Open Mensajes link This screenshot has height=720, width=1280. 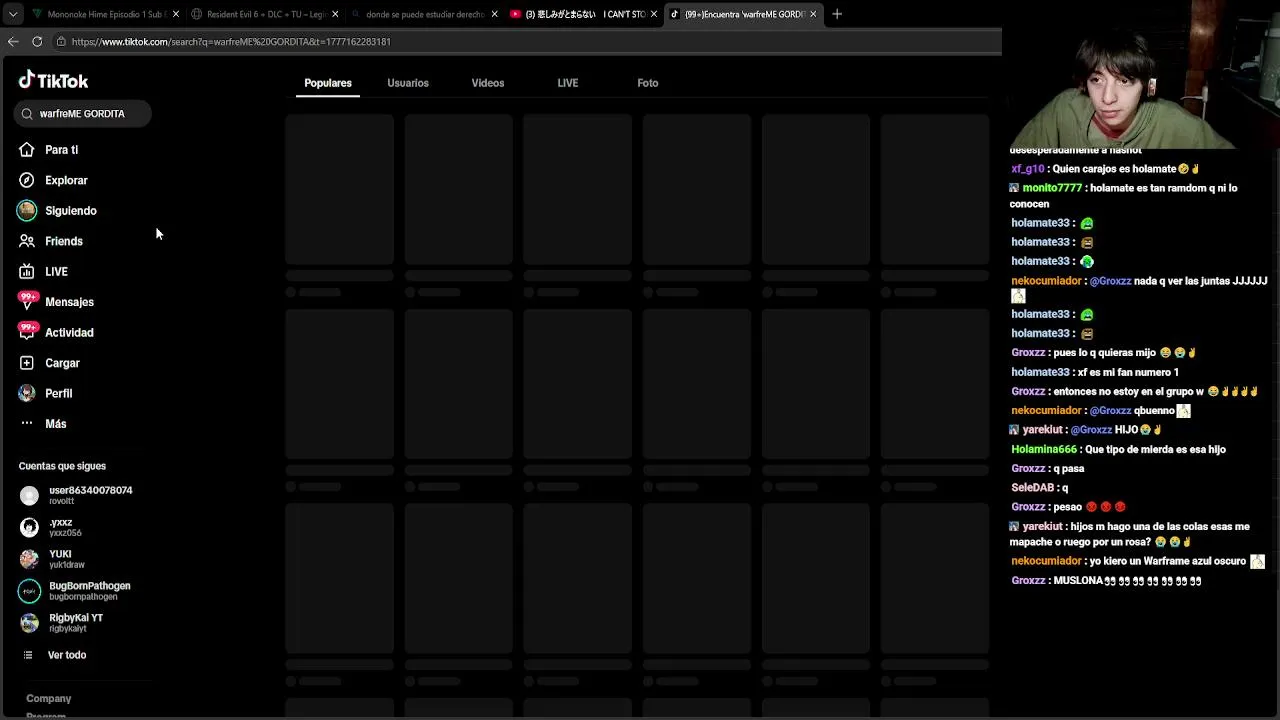click(x=69, y=302)
